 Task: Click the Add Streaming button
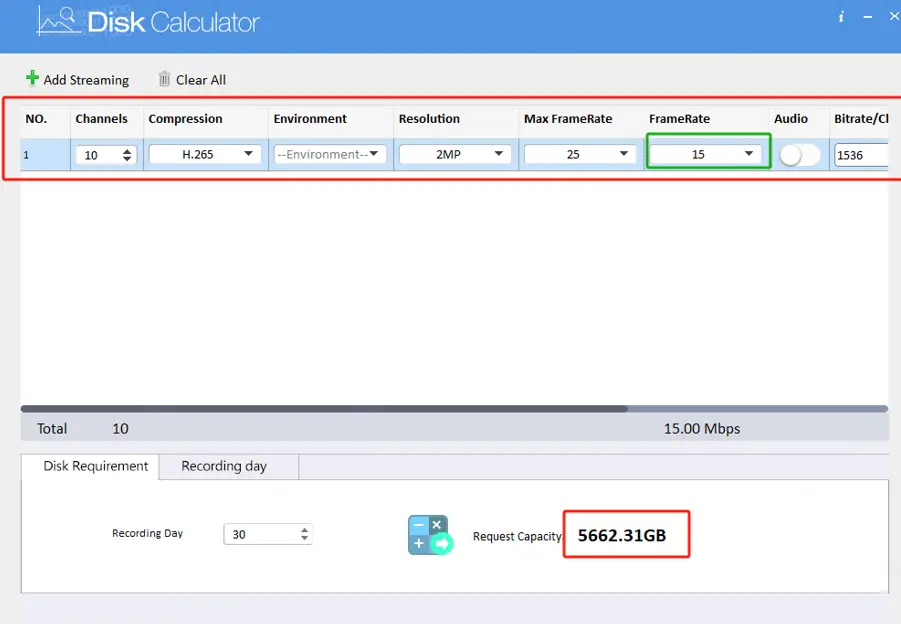[x=78, y=79]
